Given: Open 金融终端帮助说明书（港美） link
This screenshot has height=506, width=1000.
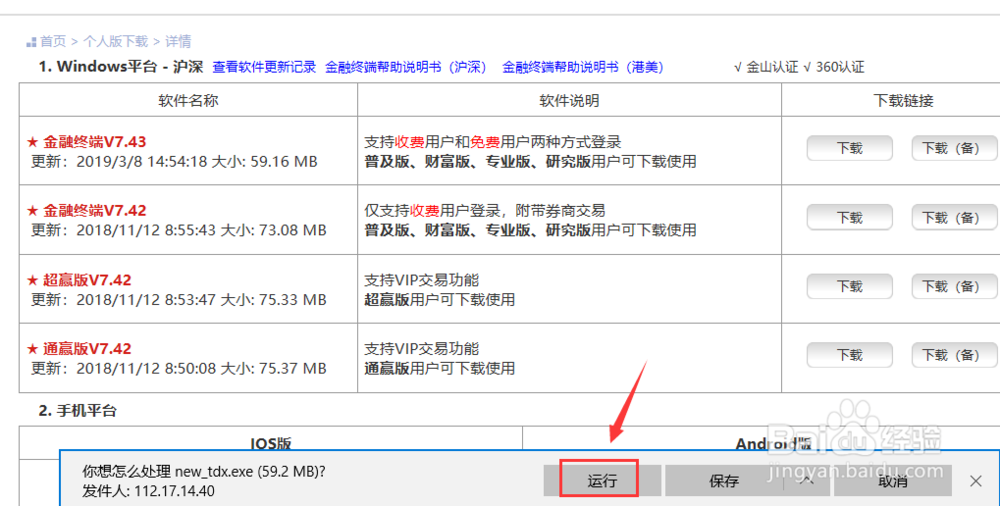Looking at the screenshot, I should coord(584,67).
